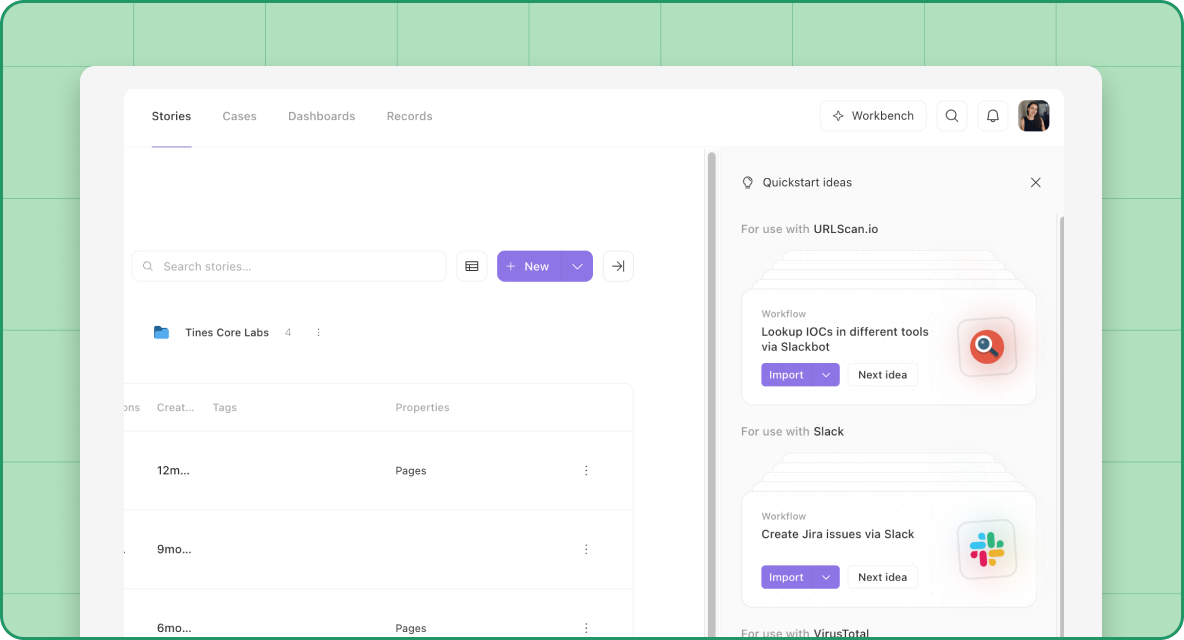1184x640 pixels.
Task: Click the Create Jira issues via Slack title
Action: [x=837, y=534]
